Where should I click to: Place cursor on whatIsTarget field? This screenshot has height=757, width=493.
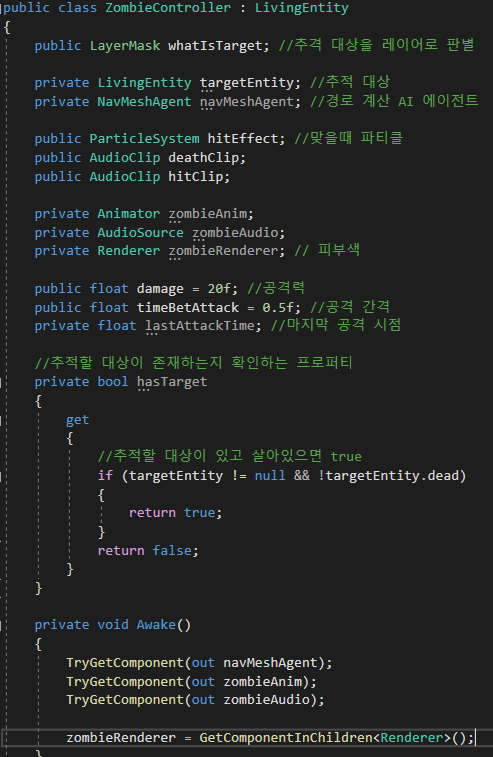coord(215,45)
